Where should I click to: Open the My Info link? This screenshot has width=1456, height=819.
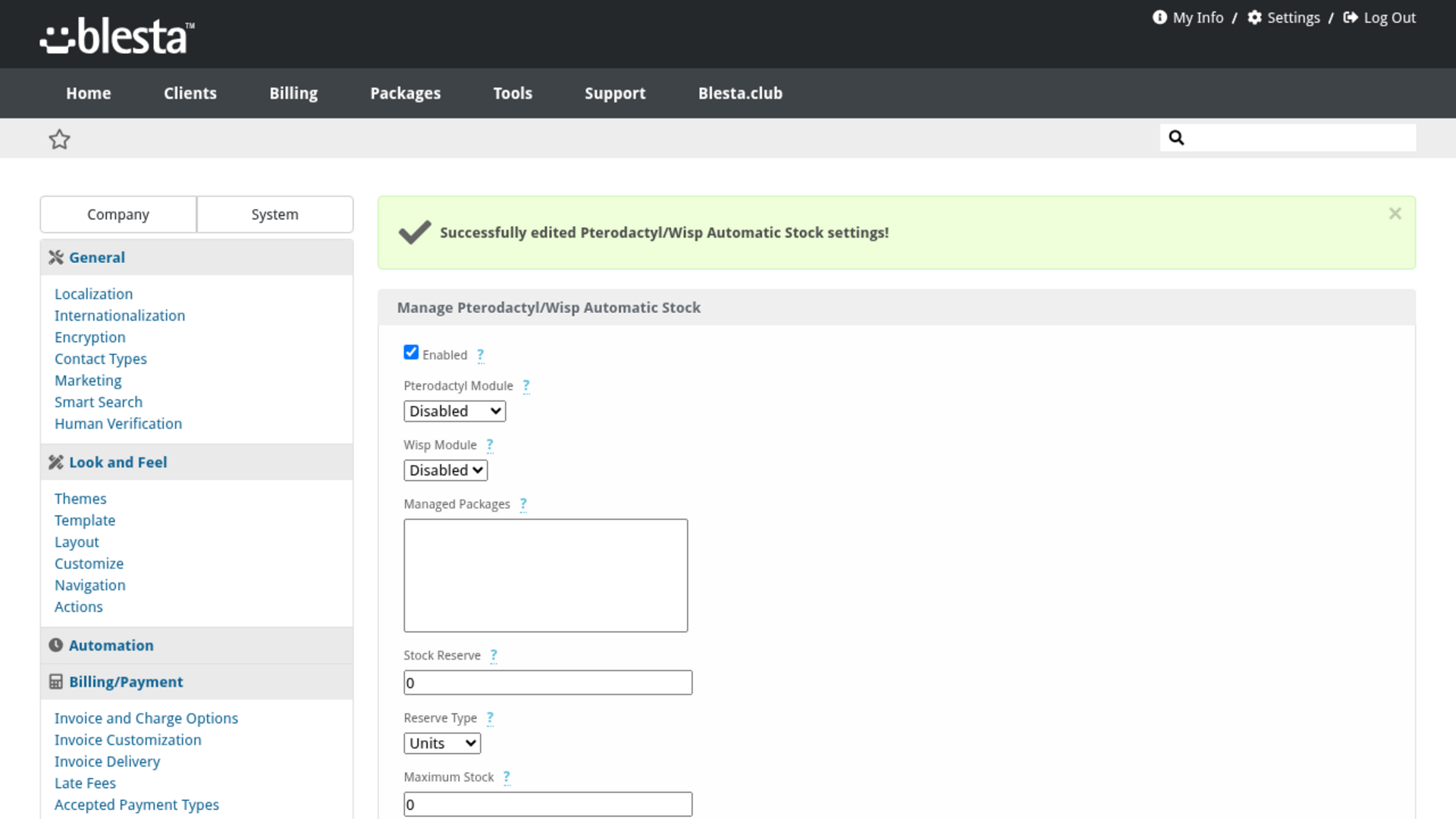(x=1198, y=17)
